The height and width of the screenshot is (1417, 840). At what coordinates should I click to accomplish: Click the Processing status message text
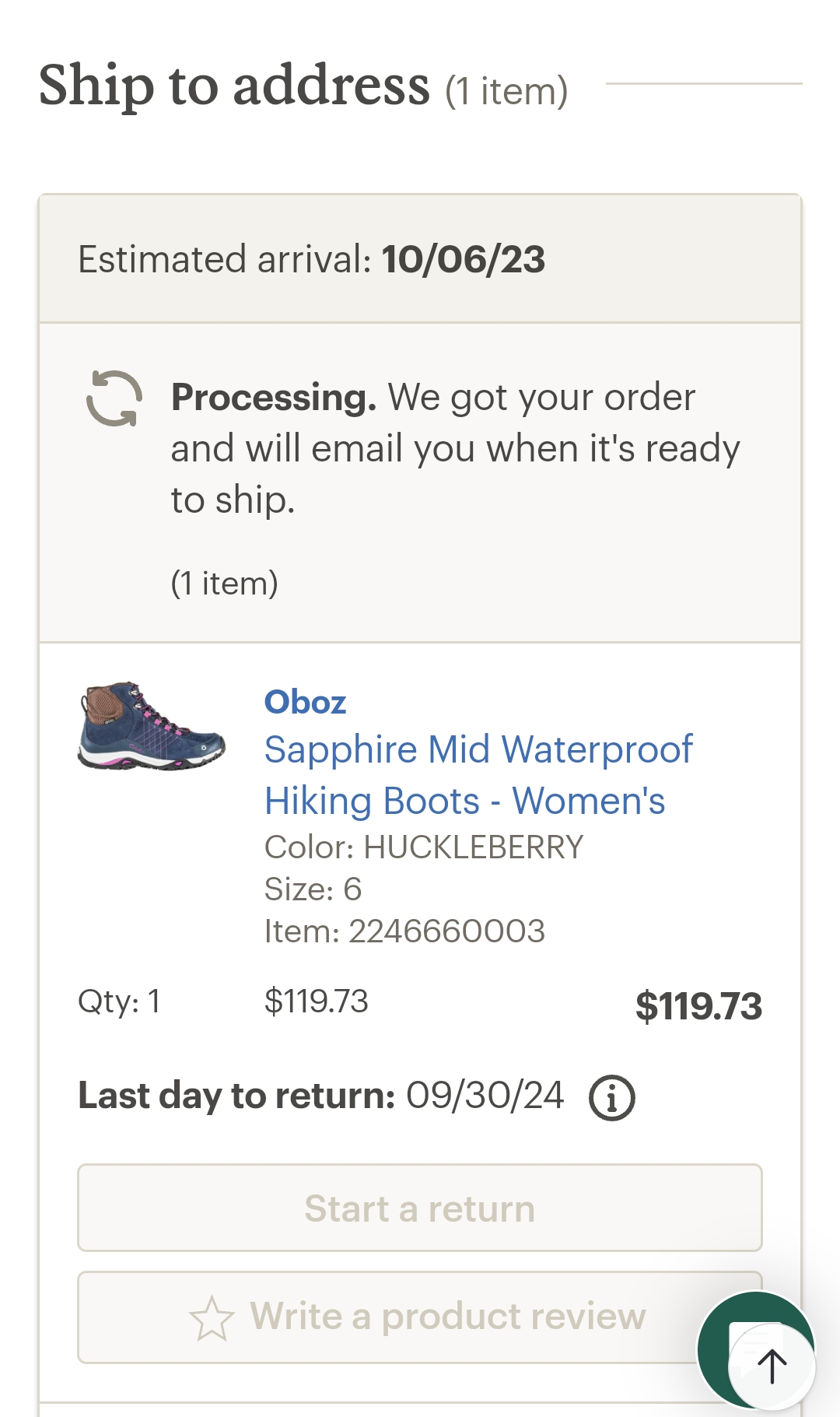[x=455, y=448]
